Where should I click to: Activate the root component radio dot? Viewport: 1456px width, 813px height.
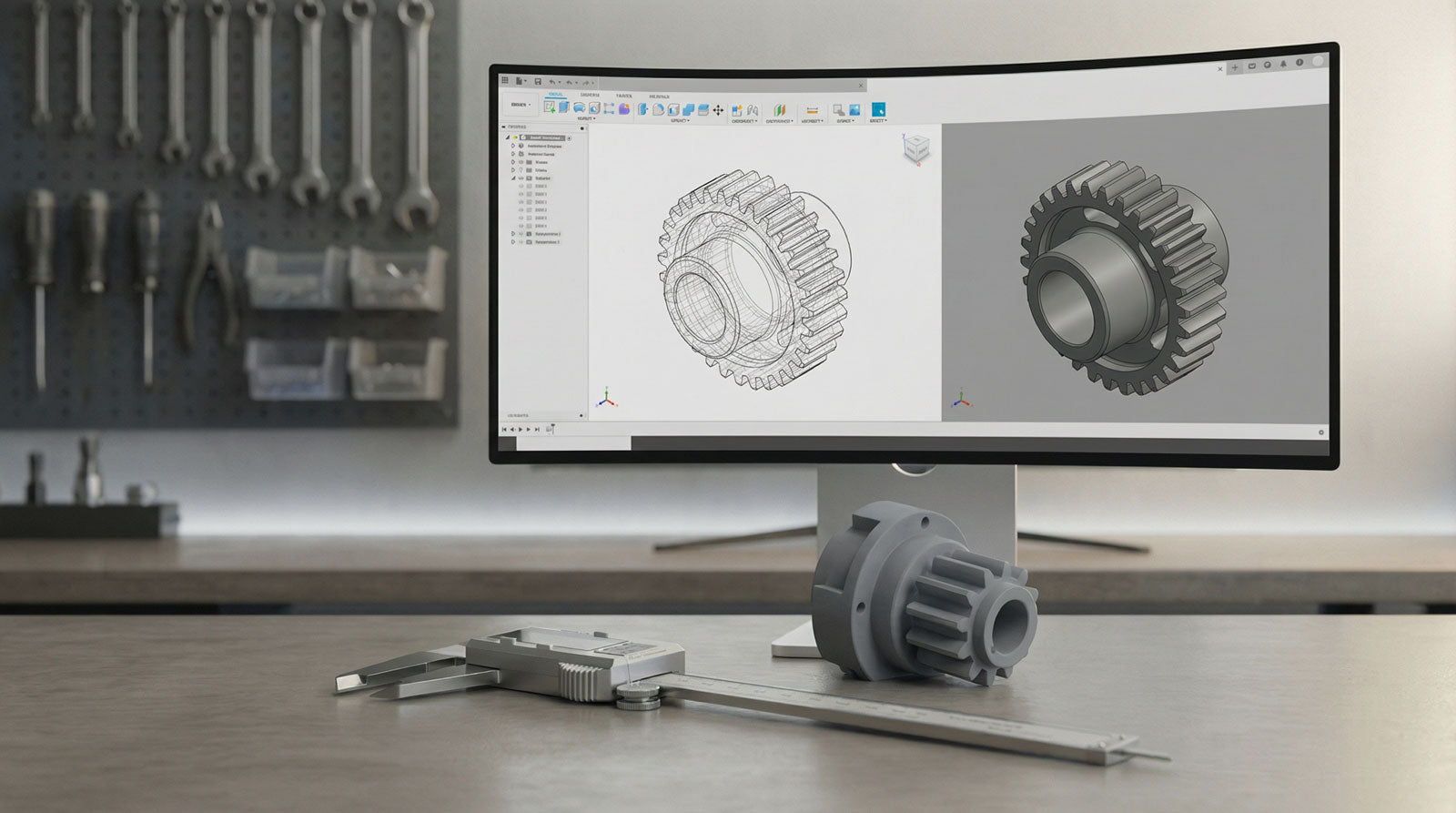pos(570,137)
